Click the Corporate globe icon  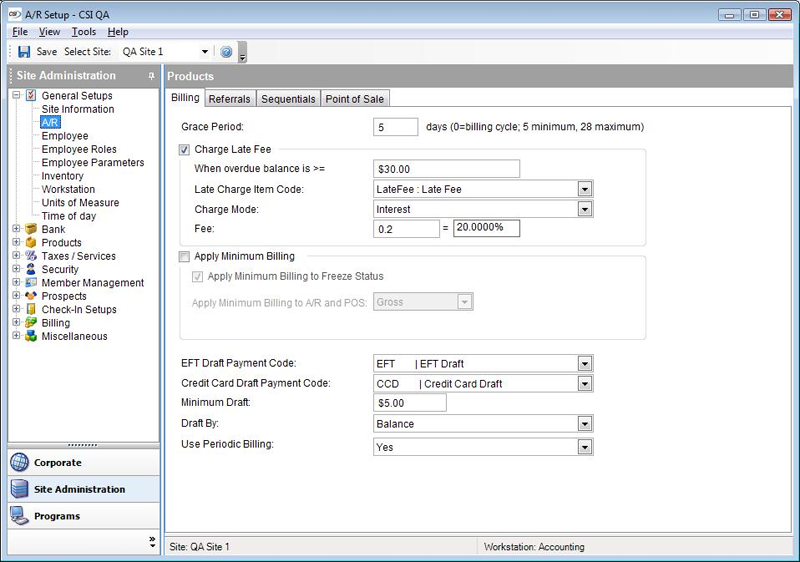click(20, 462)
